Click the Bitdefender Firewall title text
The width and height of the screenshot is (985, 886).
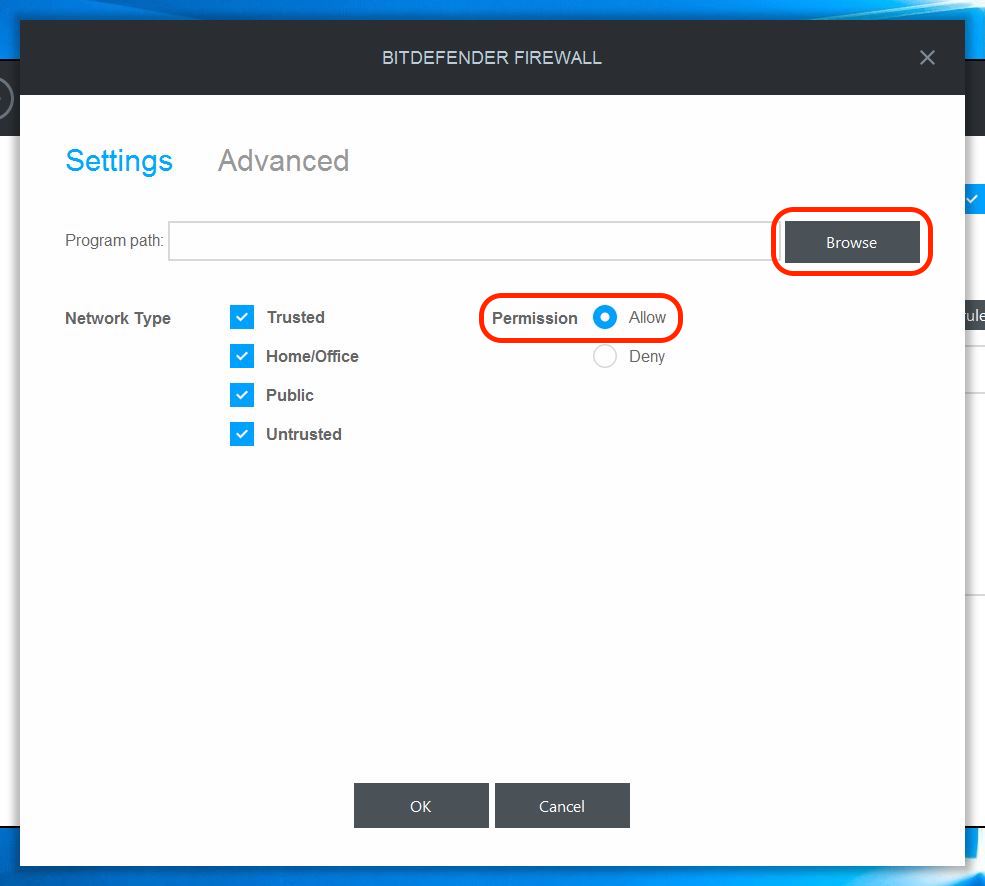492,58
